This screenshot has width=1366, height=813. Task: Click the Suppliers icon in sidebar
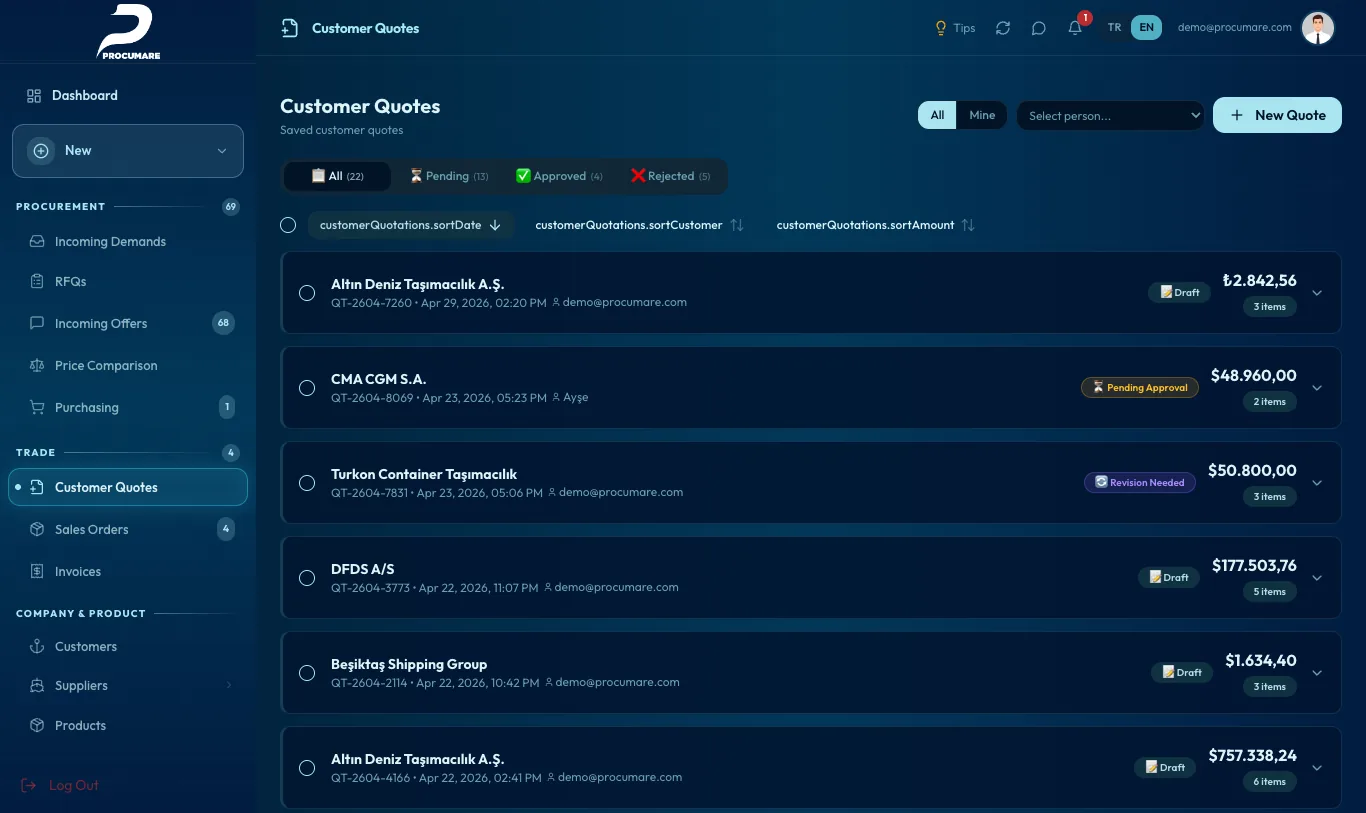click(37, 686)
